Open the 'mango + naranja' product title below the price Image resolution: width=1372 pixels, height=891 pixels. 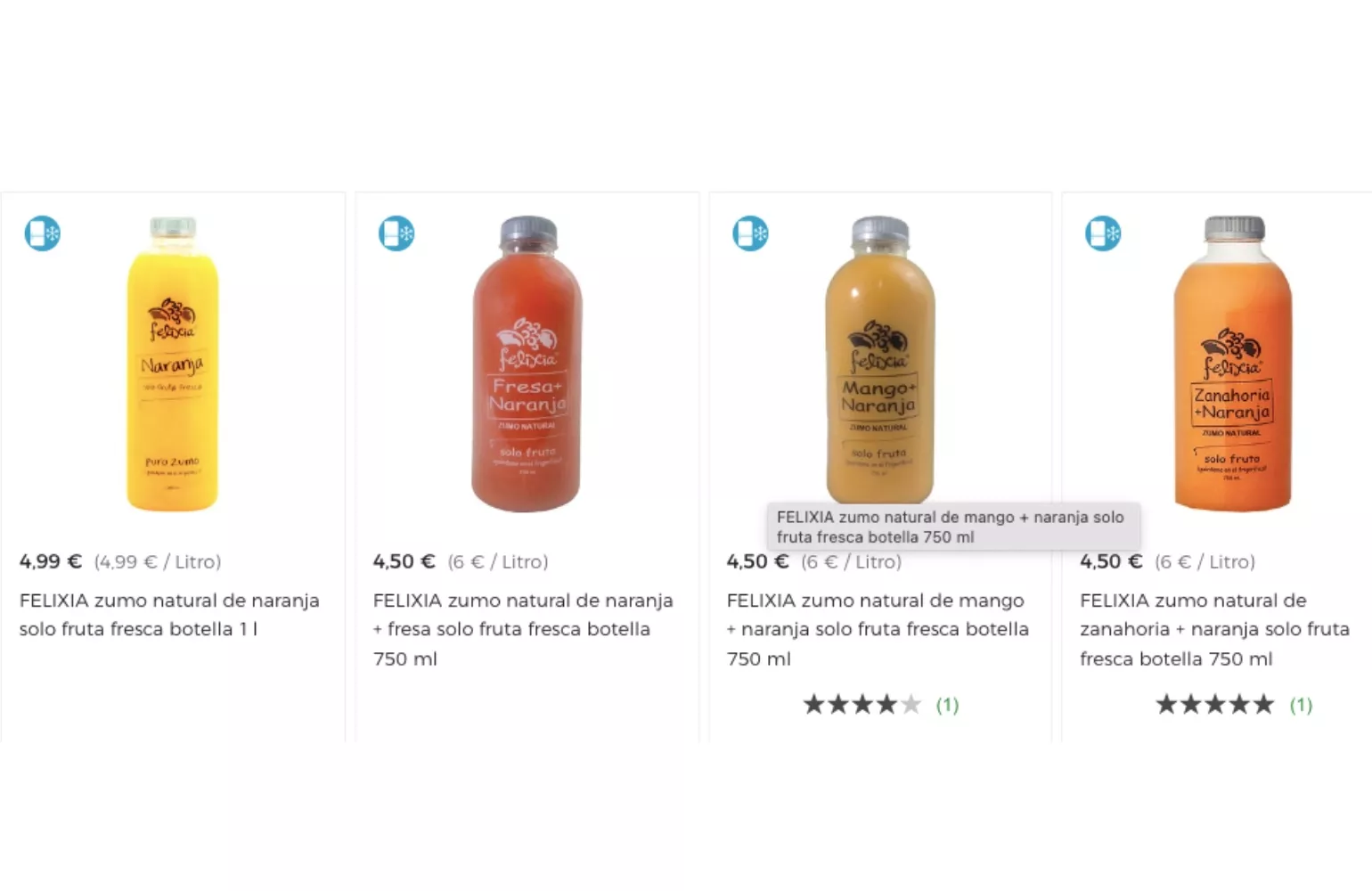pyautogui.click(x=877, y=629)
